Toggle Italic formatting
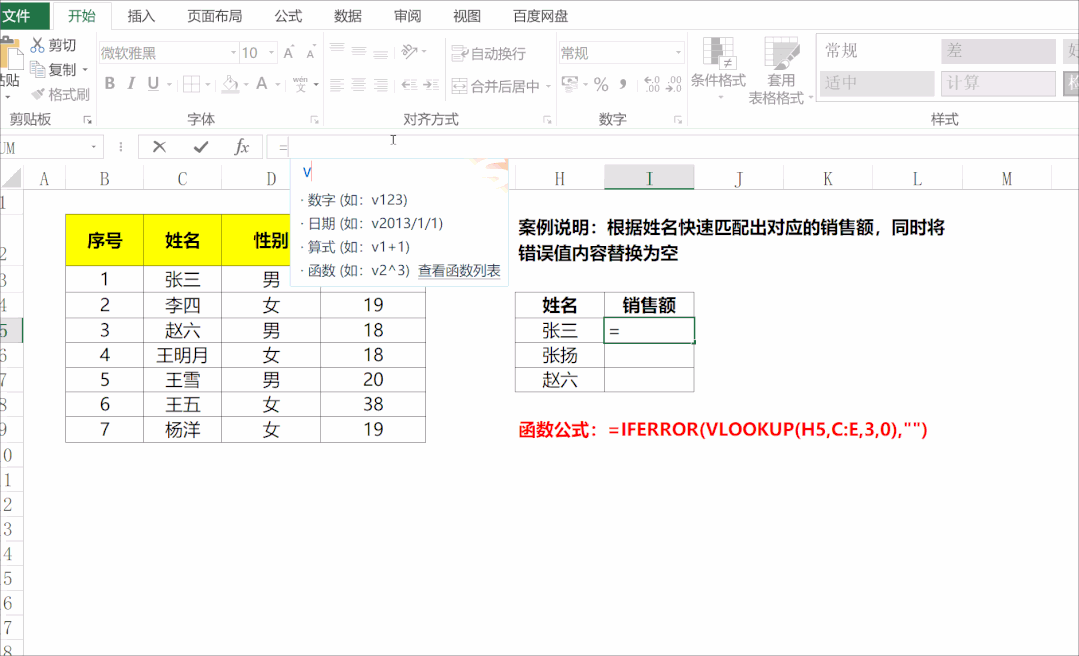 (x=131, y=84)
